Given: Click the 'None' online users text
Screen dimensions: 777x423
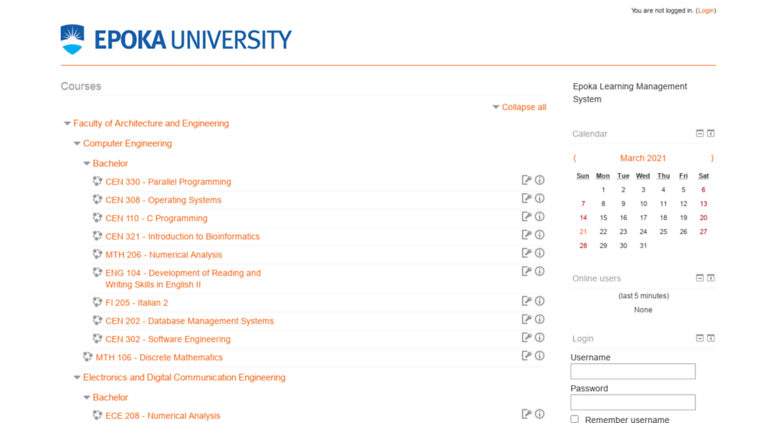Looking at the screenshot, I should (x=643, y=310).
